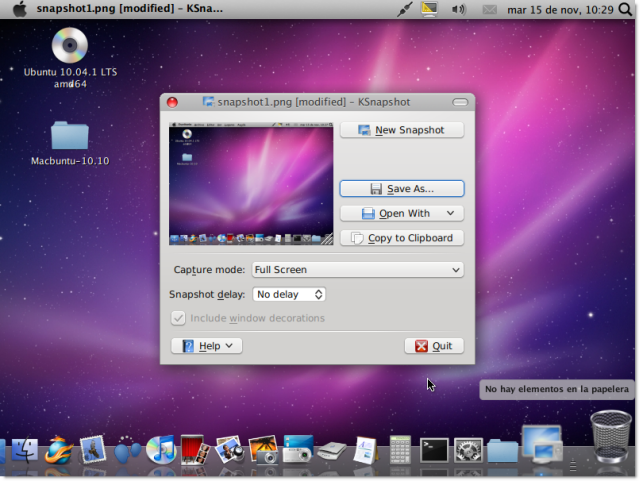
Task: Close KSnapshot with the red button
Action: click(x=172, y=102)
